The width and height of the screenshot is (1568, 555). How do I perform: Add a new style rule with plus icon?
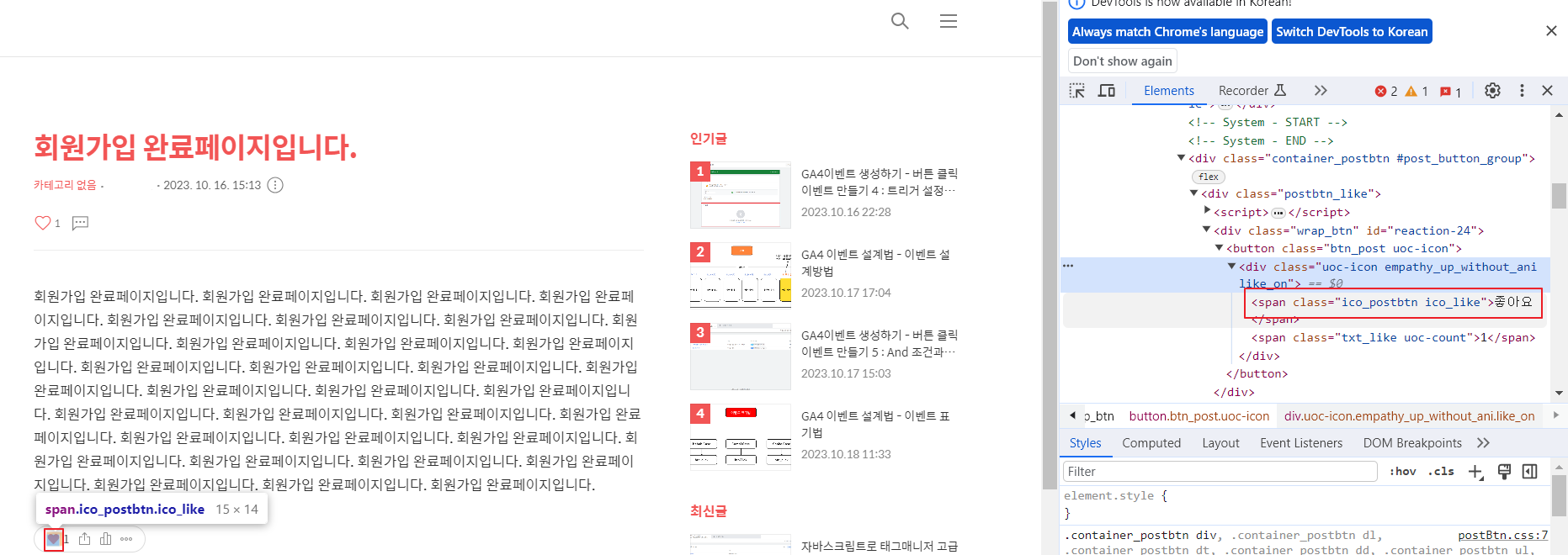pyautogui.click(x=1475, y=472)
